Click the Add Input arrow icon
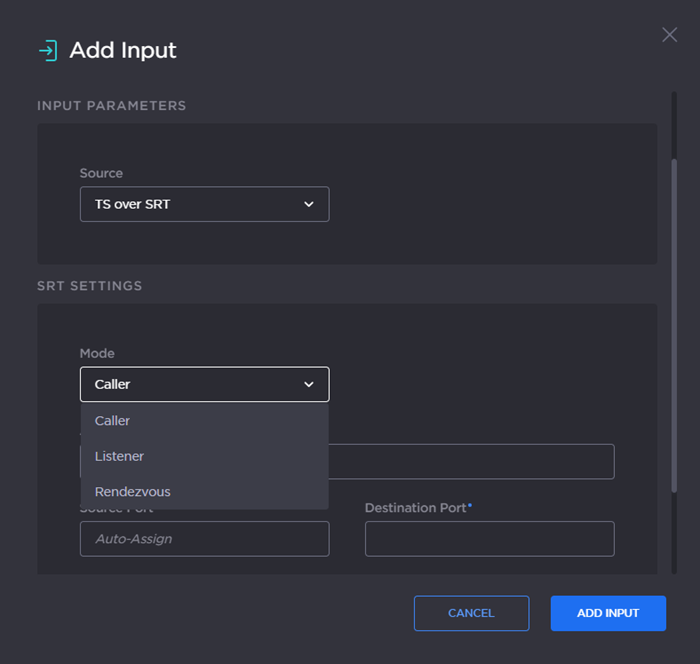This screenshot has height=664, width=700. pyautogui.click(x=47, y=50)
